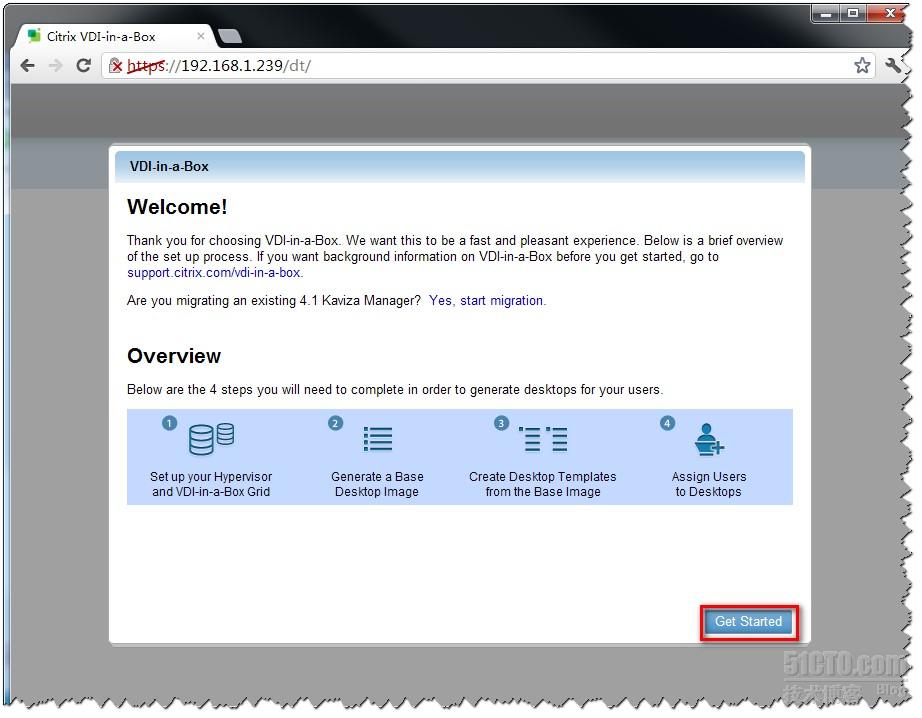
Task: Click the desktop templates icon for step 3
Action: tap(543, 439)
